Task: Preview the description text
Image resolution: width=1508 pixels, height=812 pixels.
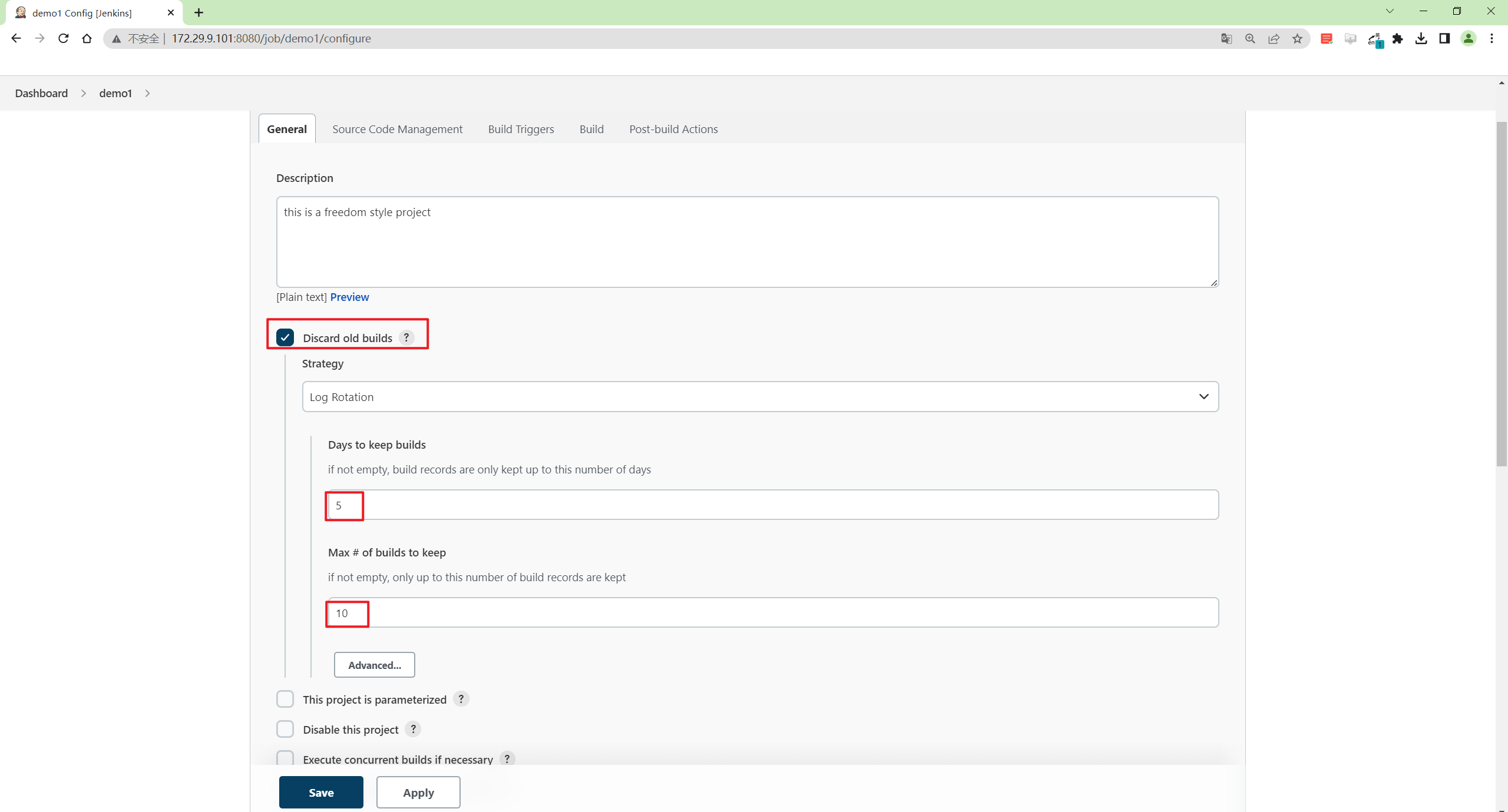Action: pyautogui.click(x=349, y=297)
